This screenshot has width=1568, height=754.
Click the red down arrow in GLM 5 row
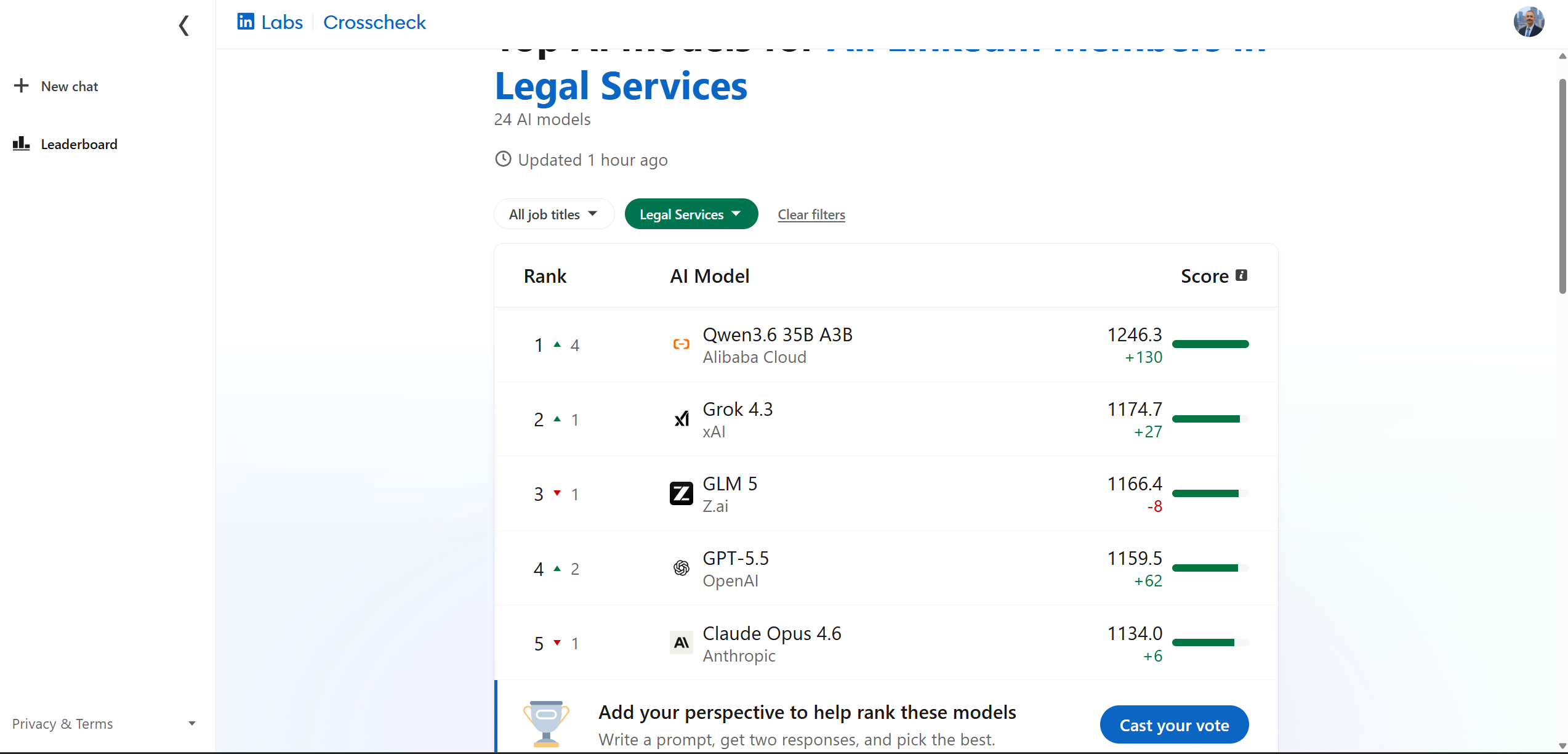[x=557, y=493]
